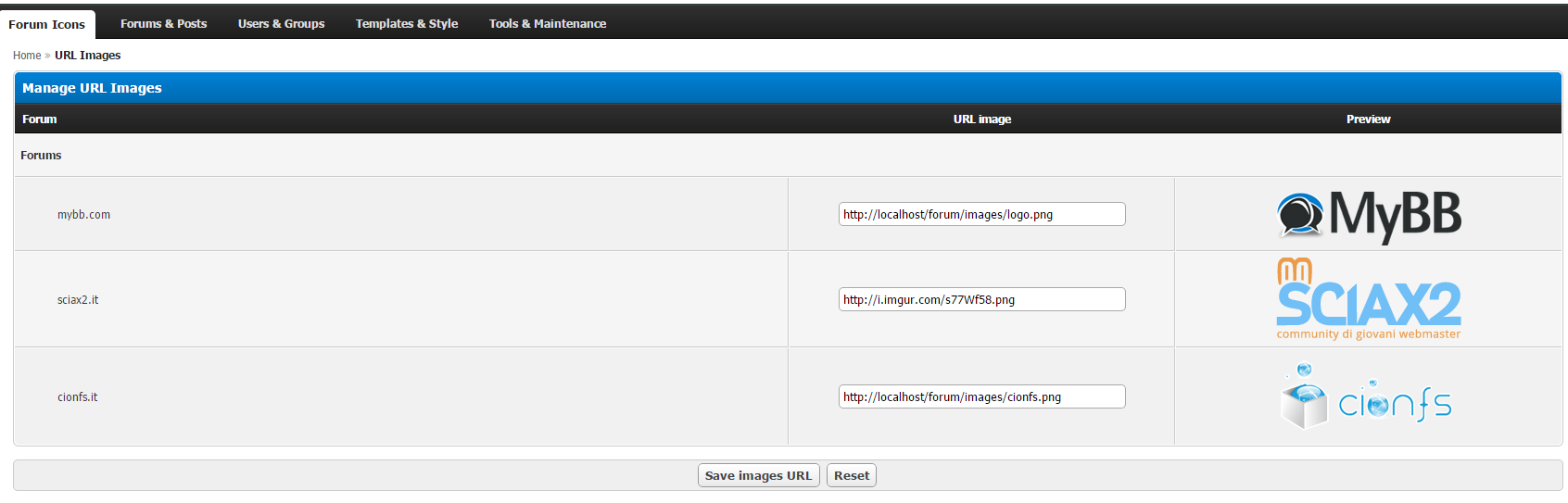
Task: Click the Reset button
Action: (851, 475)
